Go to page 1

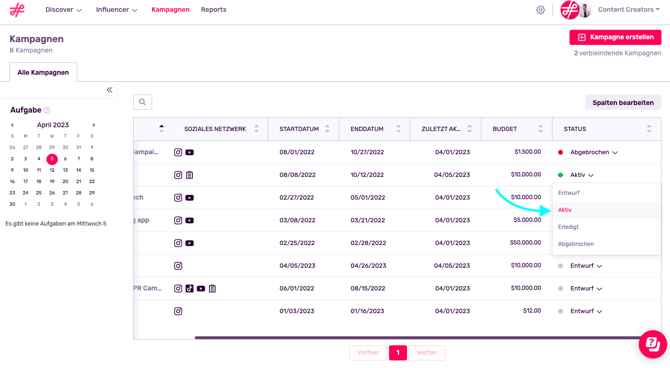(x=398, y=353)
